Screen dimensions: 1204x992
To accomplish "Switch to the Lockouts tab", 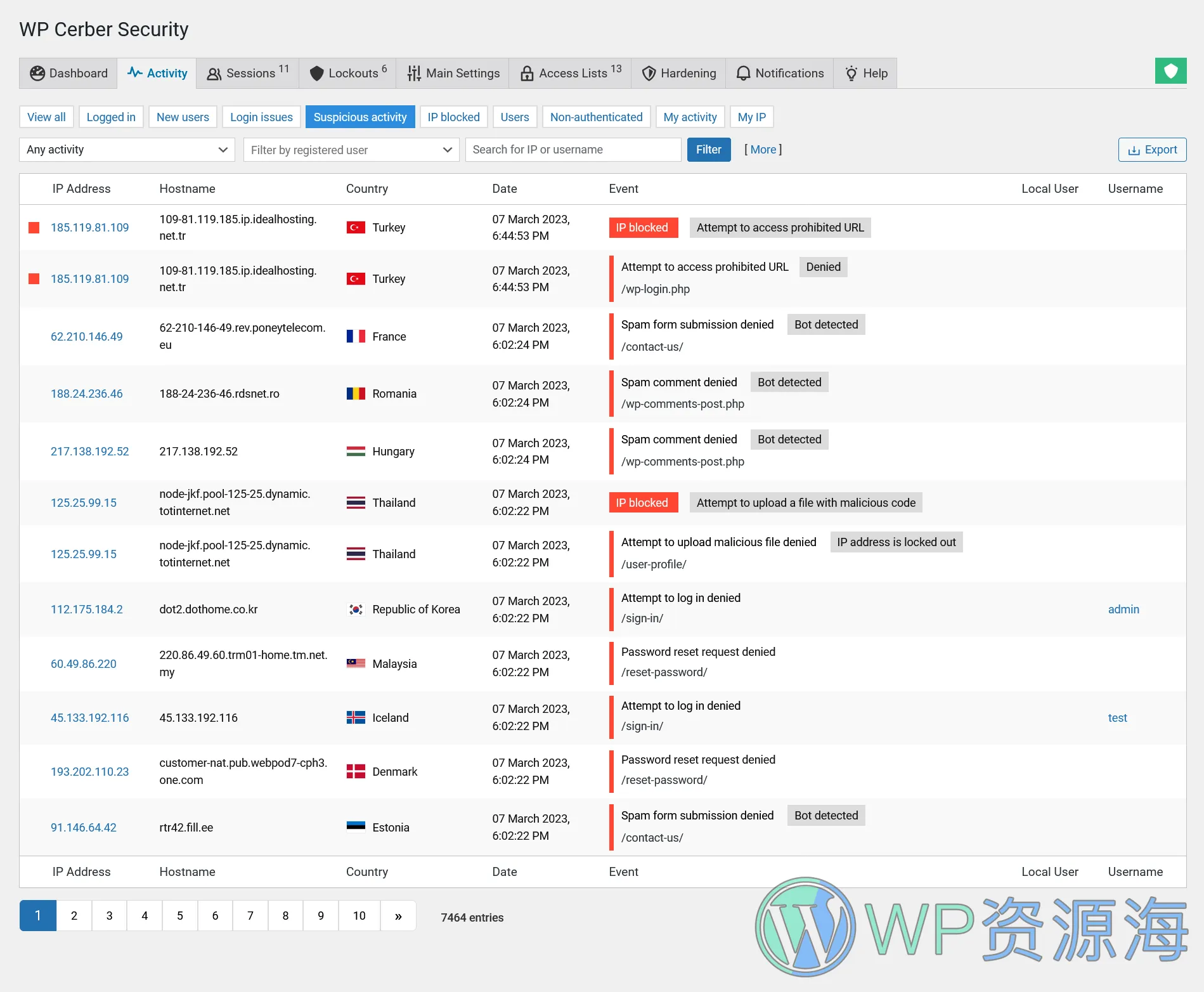I will 348,73.
